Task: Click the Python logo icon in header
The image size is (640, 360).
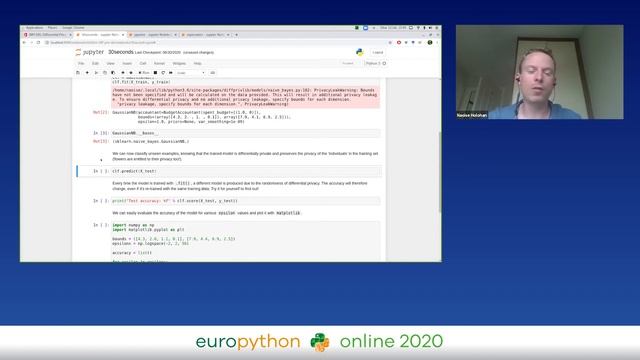Action: [x=360, y=52]
